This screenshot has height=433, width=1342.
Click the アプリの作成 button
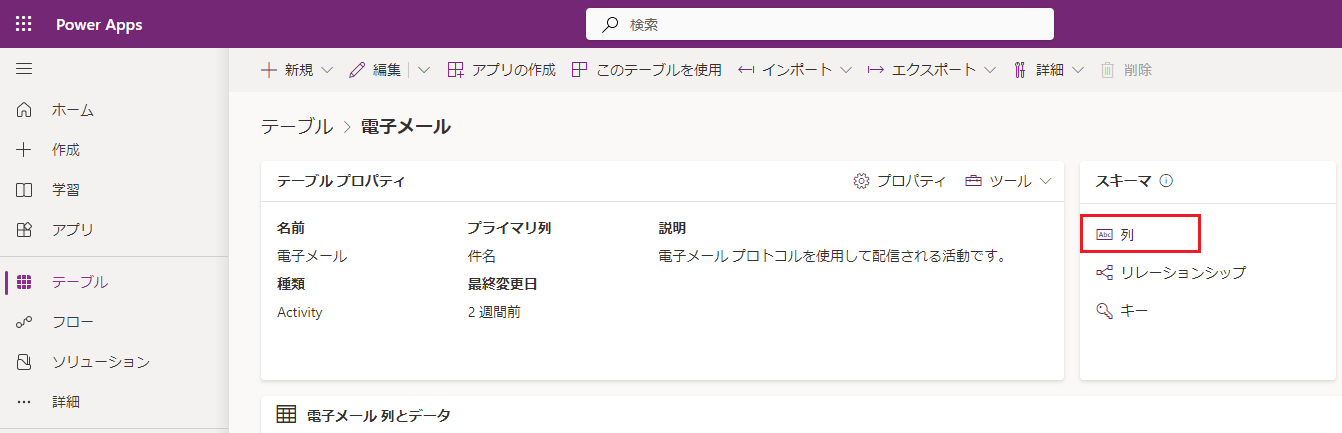point(501,70)
